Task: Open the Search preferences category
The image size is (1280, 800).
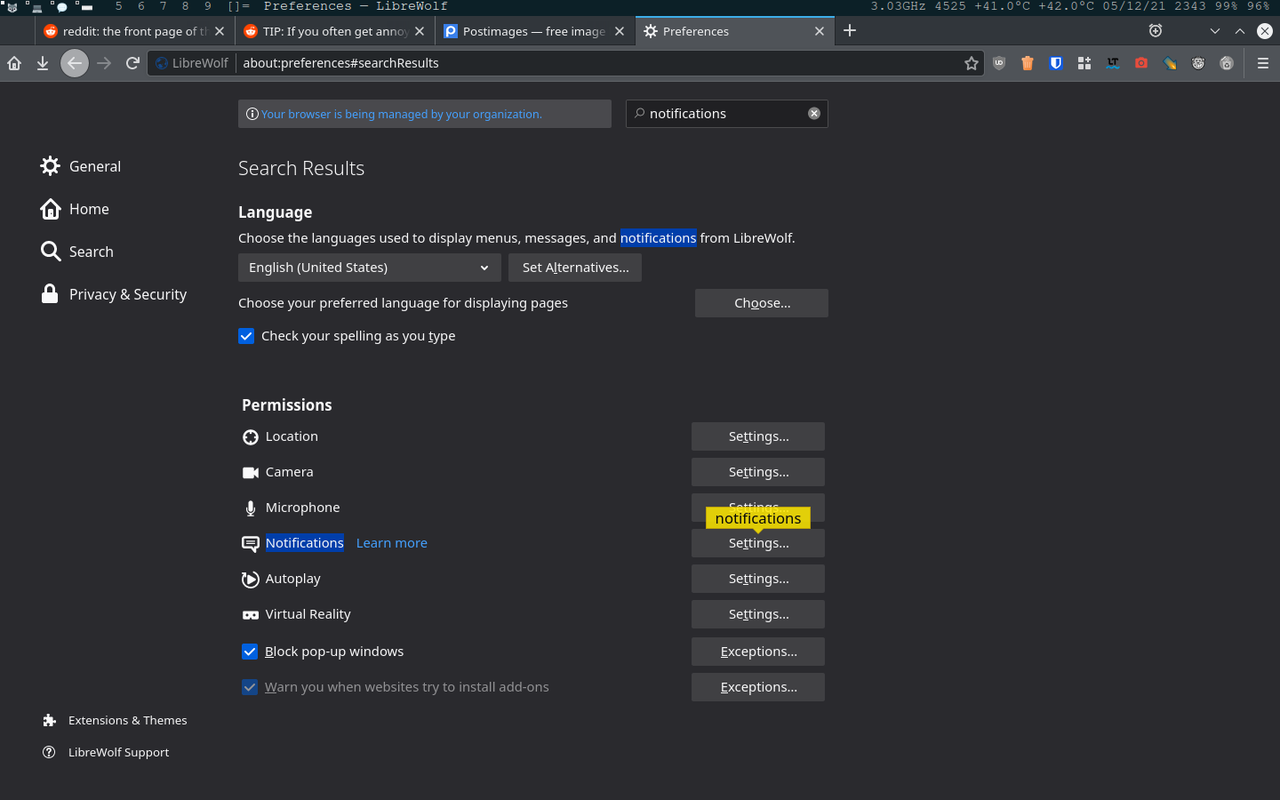Action: click(x=77, y=252)
